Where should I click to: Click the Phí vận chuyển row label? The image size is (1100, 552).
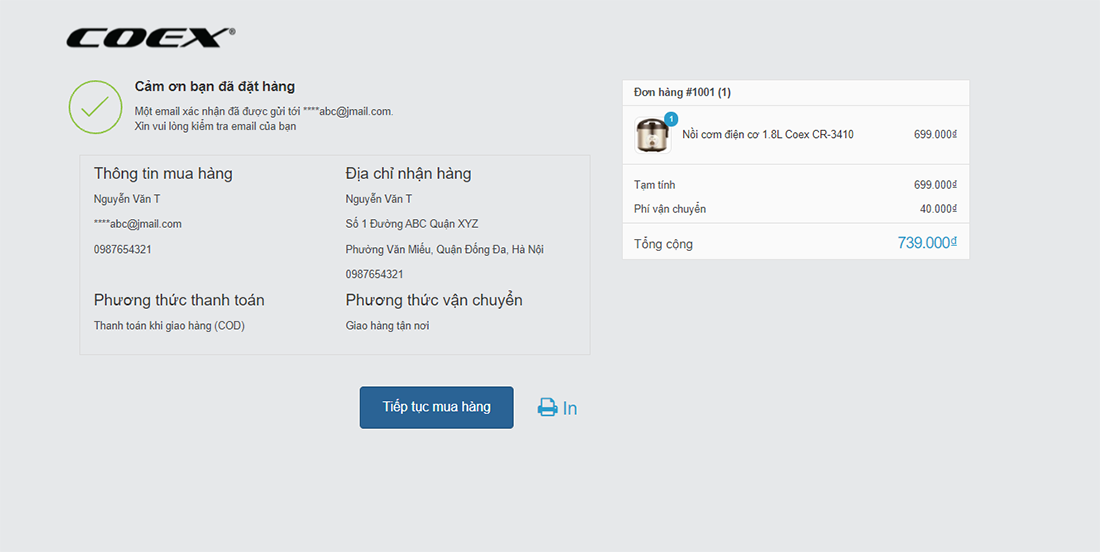coord(670,209)
